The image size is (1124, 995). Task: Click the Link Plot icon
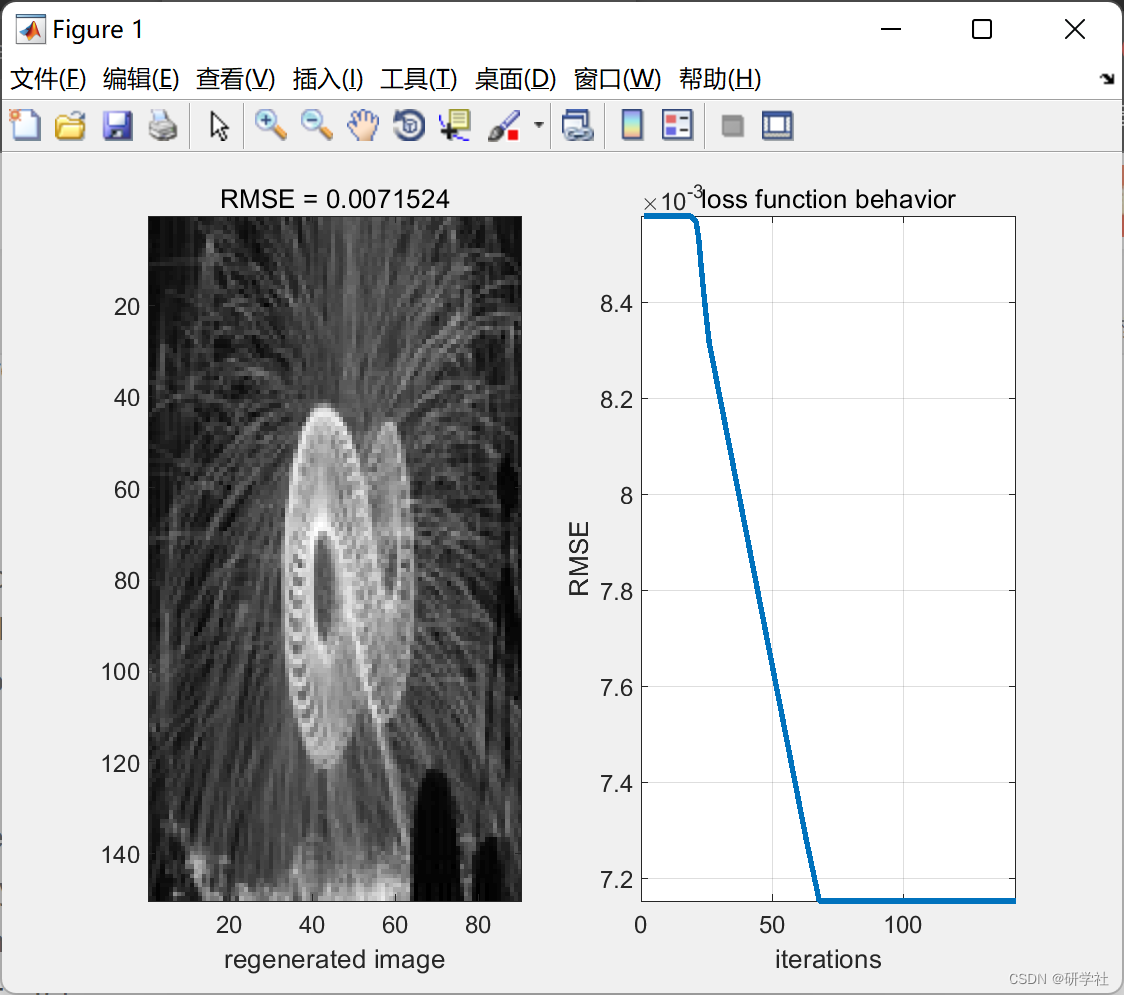(578, 125)
